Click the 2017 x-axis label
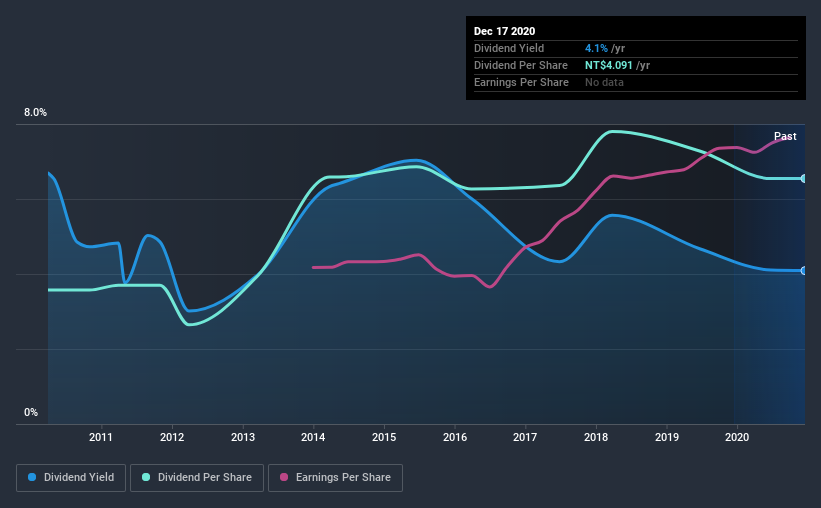This screenshot has width=821, height=508. (x=525, y=437)
